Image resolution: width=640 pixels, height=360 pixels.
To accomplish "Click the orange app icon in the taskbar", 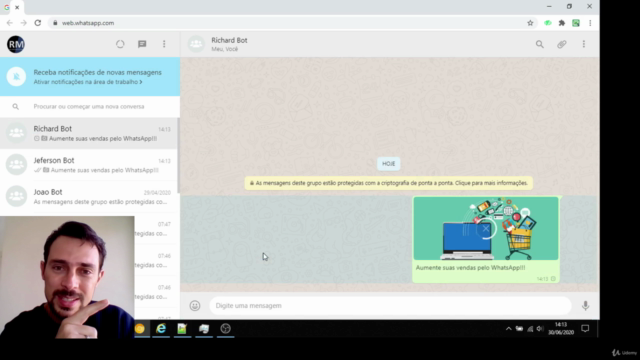I will [140, 329].
